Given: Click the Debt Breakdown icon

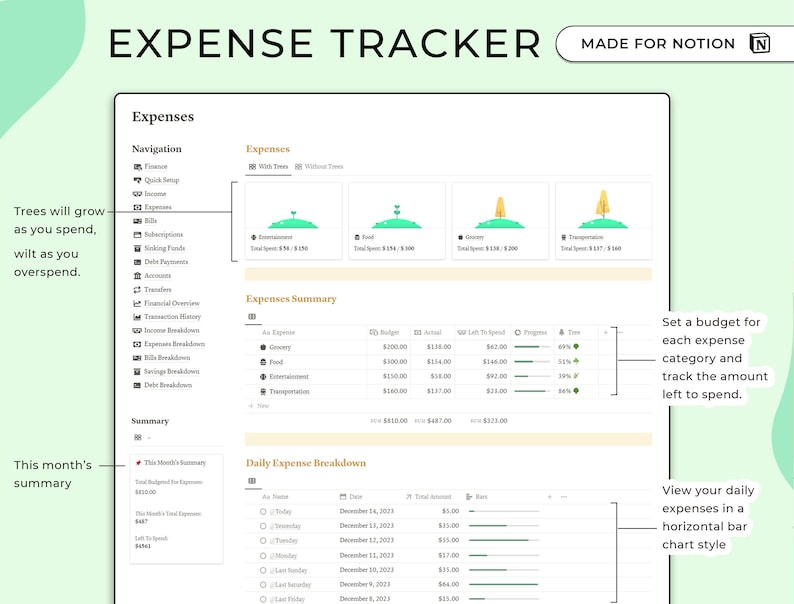Looking at the screenshot, I should click(137, 385).
